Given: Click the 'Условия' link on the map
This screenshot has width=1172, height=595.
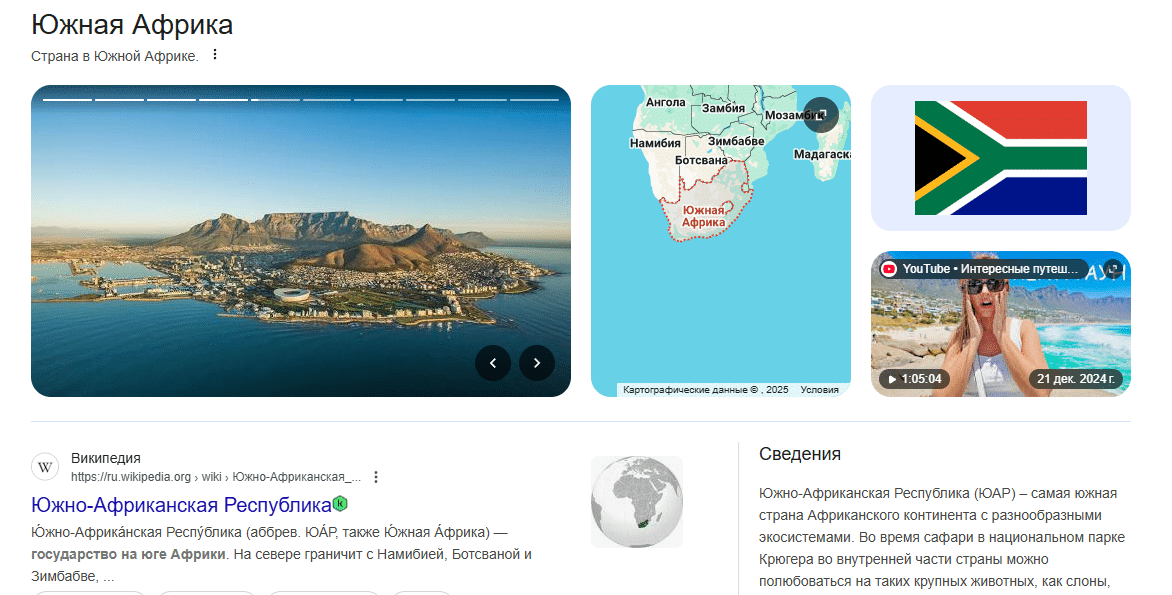Looking at the screenshot, I should [x=819, y=390].
